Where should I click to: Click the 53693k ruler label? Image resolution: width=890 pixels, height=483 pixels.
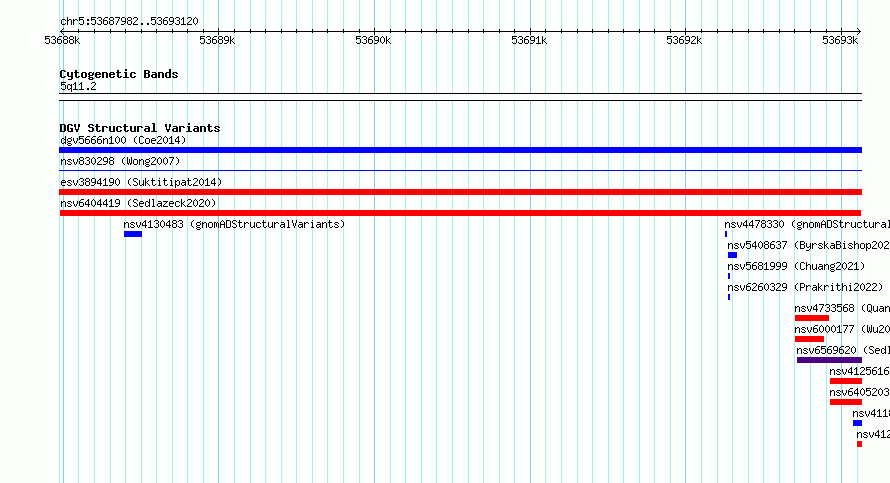pos(840,40)
